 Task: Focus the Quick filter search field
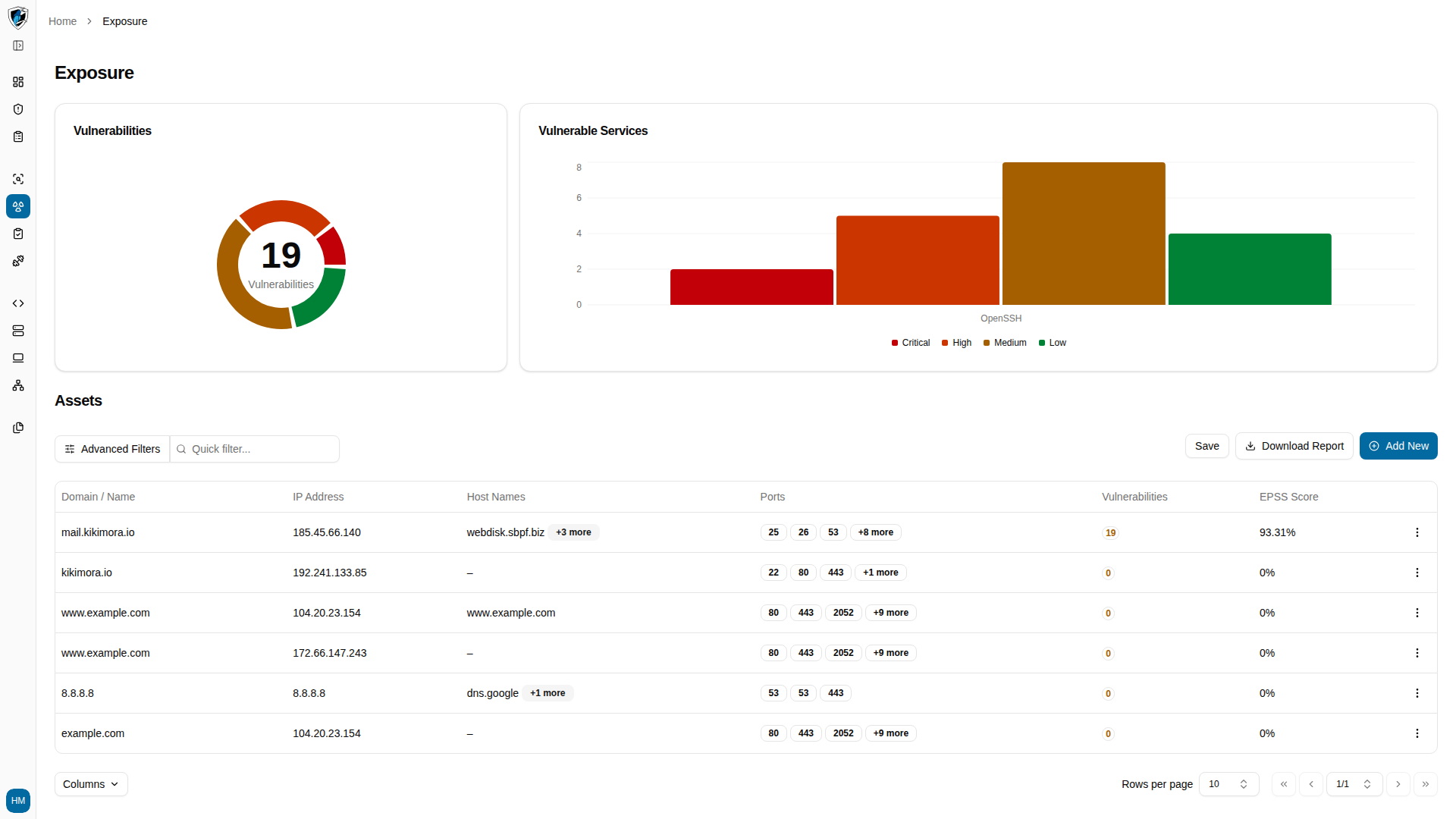[x=255, y=449]
